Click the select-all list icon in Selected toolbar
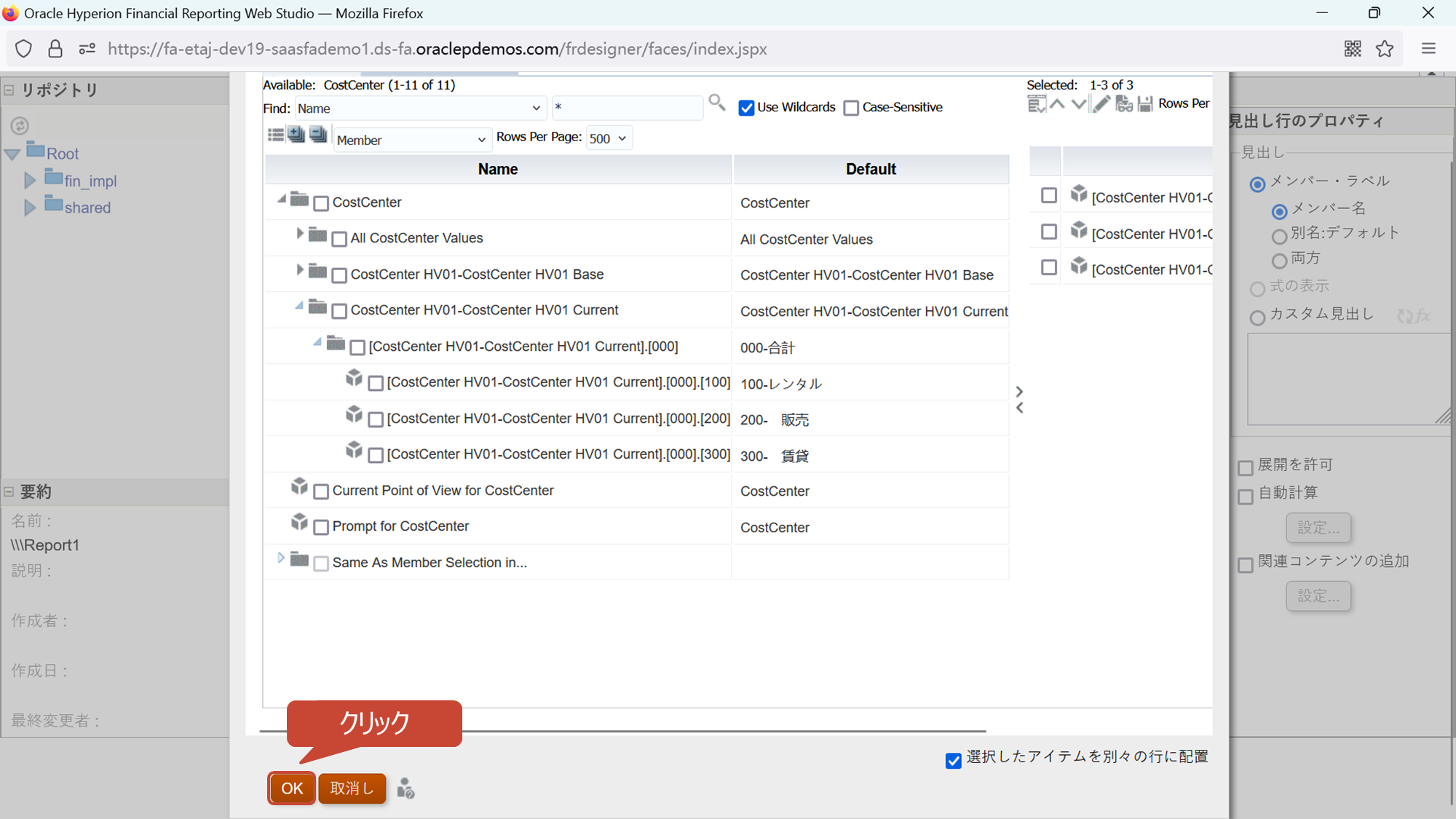 pyautogui.click(x=1036, y=104)
